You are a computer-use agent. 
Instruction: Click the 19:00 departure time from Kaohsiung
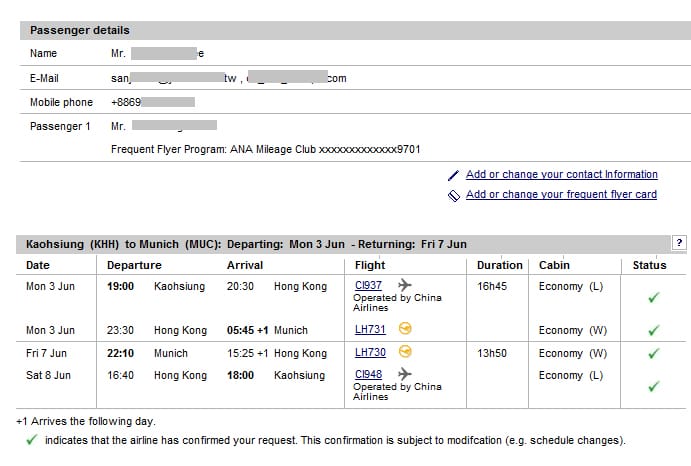(x=120, y=287)
